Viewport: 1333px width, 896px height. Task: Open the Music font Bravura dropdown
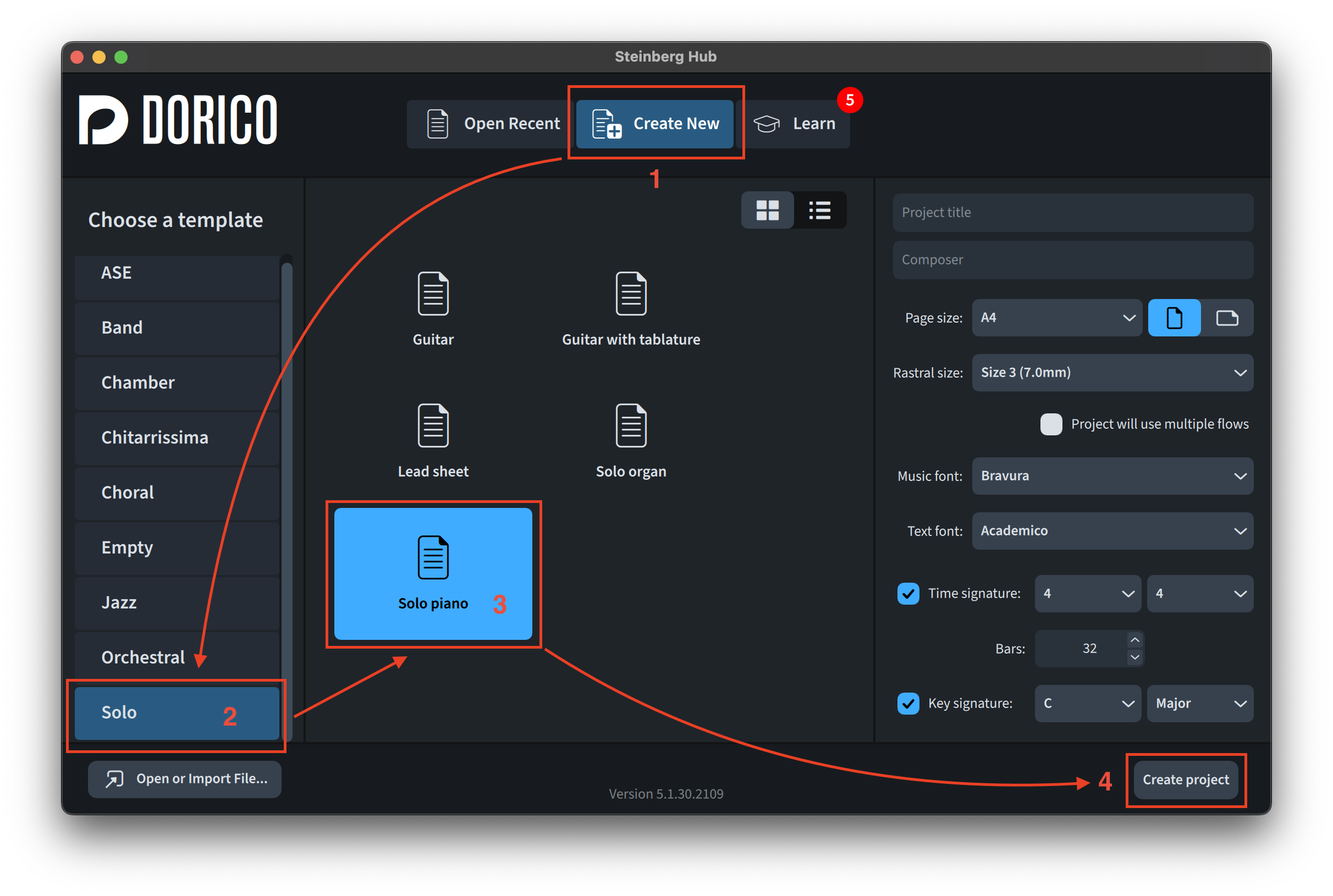pyautogui.click(x=1112, y=476)
